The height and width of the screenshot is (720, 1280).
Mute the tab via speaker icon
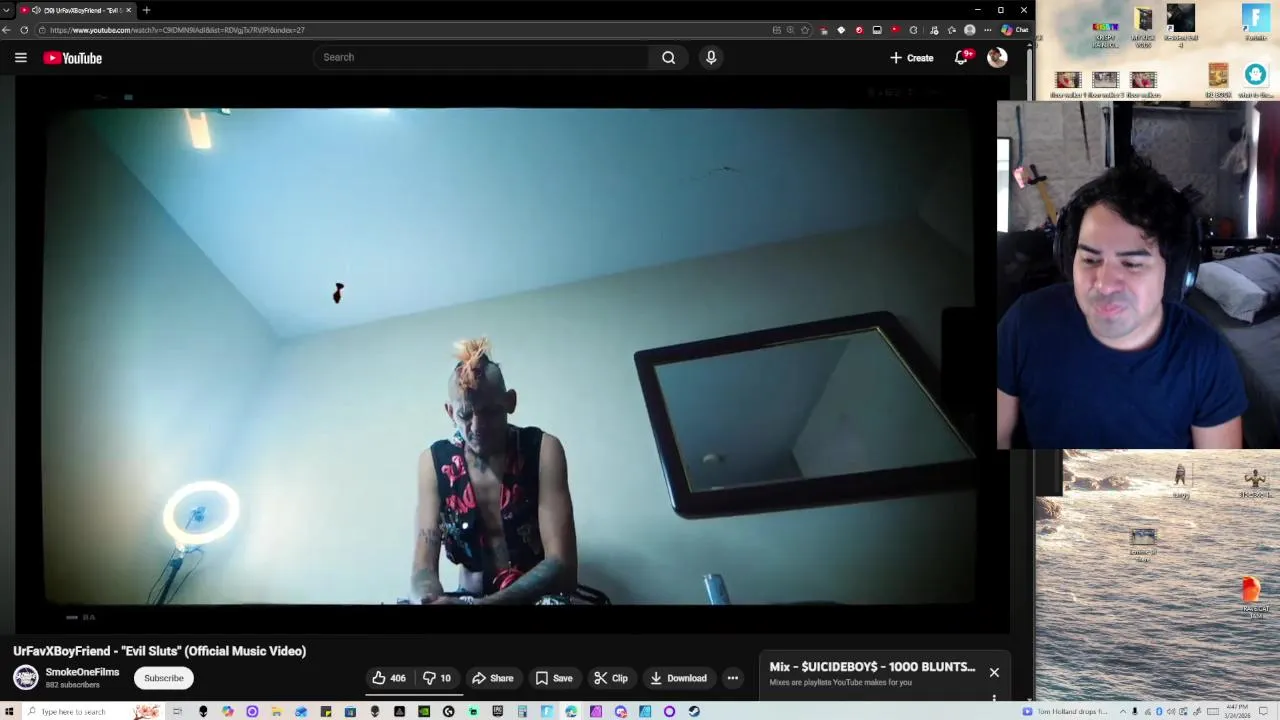click(36, 10)
